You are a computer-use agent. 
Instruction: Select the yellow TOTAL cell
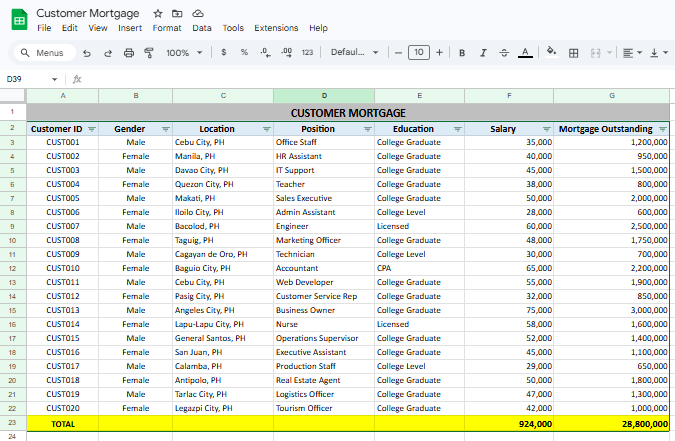(63, 424)
